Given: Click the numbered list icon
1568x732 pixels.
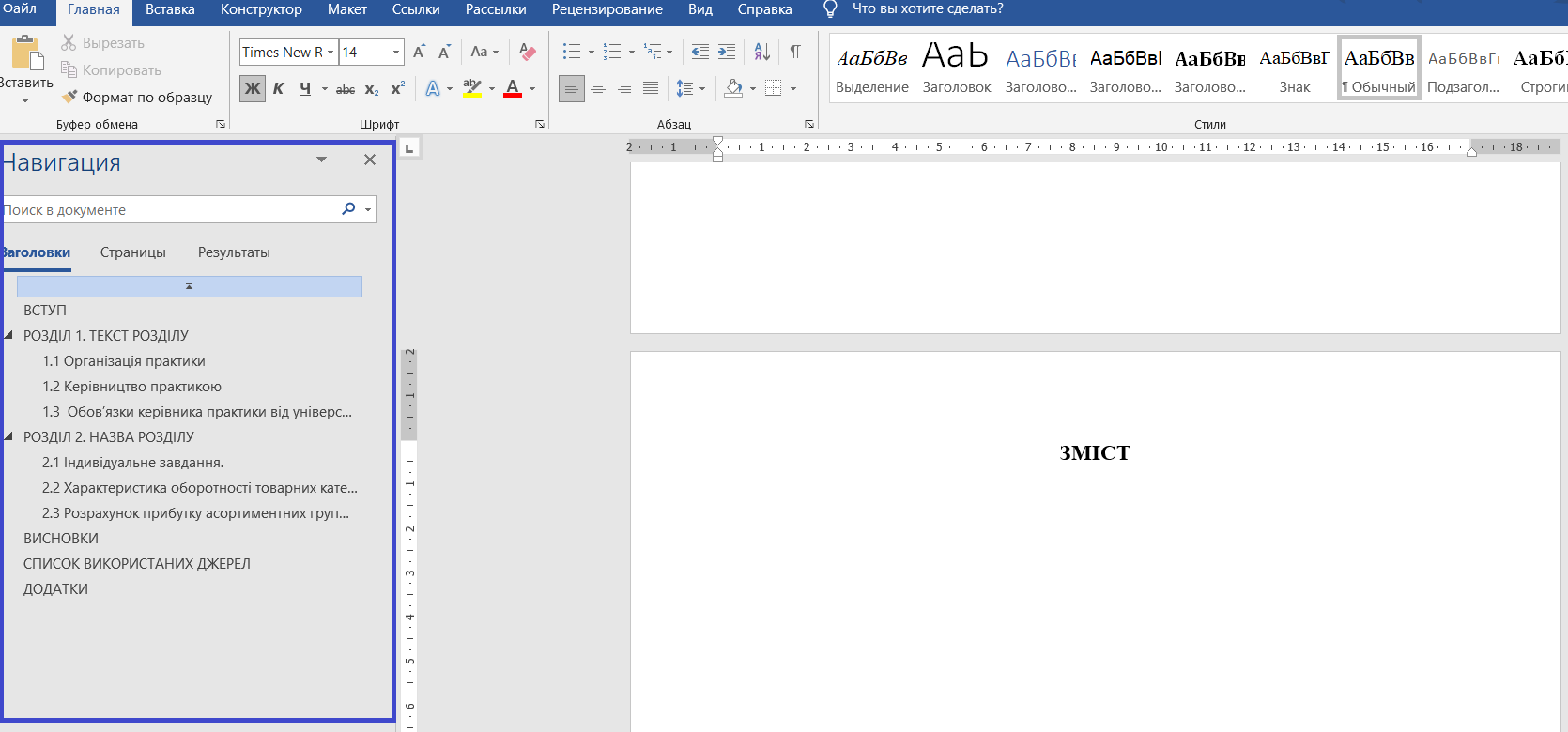Looking at the screenshot, I should 612,52.
